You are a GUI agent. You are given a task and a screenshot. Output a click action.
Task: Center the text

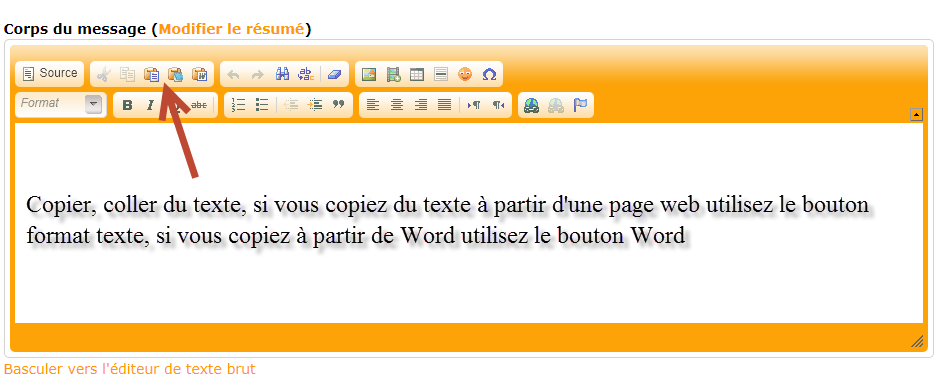tap(397, 105)
